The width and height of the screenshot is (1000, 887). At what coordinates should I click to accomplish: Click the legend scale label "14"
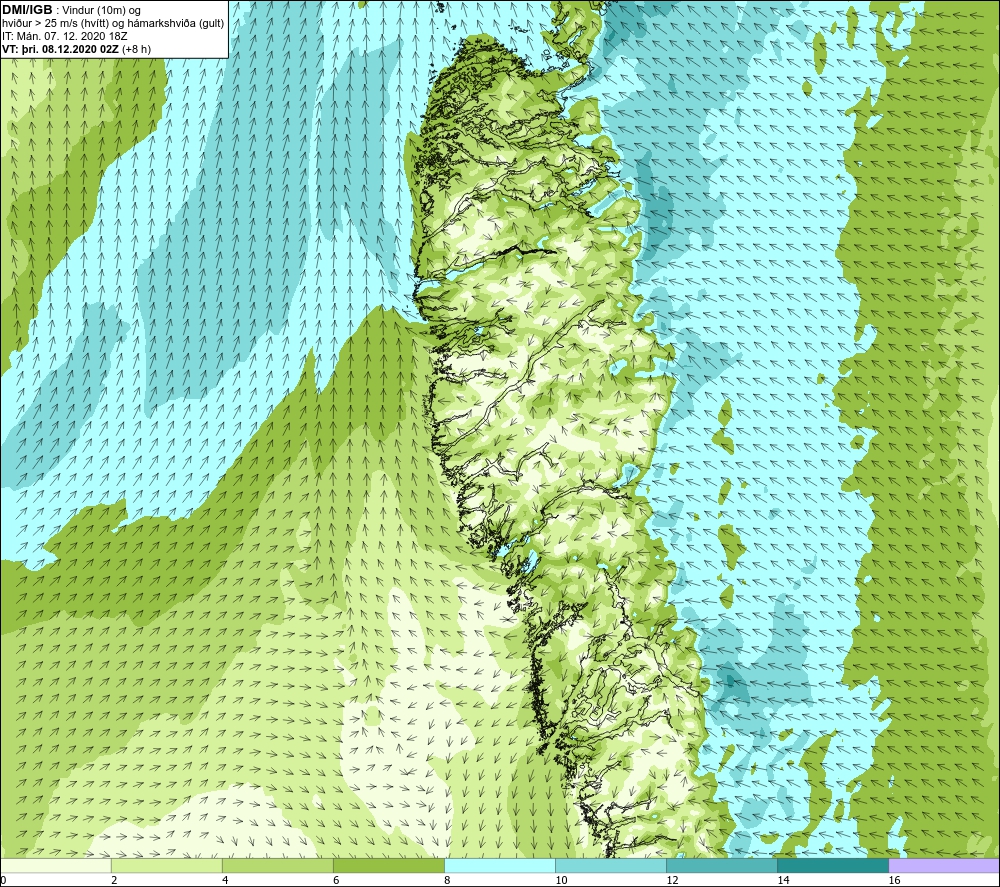coord(783,881)
